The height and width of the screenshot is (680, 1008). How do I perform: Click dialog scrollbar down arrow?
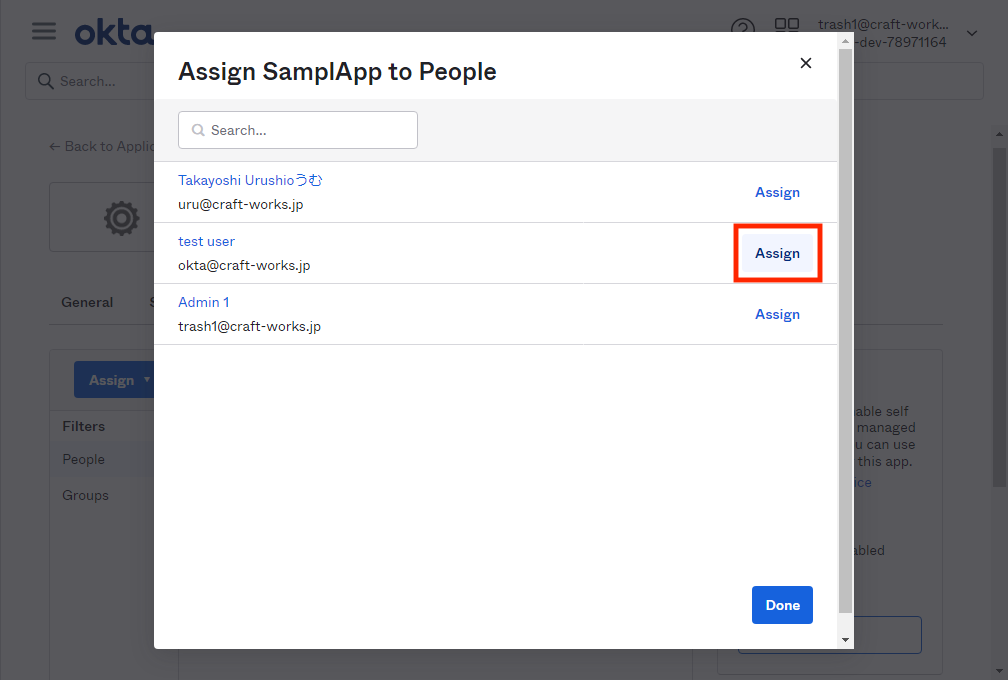845,640
